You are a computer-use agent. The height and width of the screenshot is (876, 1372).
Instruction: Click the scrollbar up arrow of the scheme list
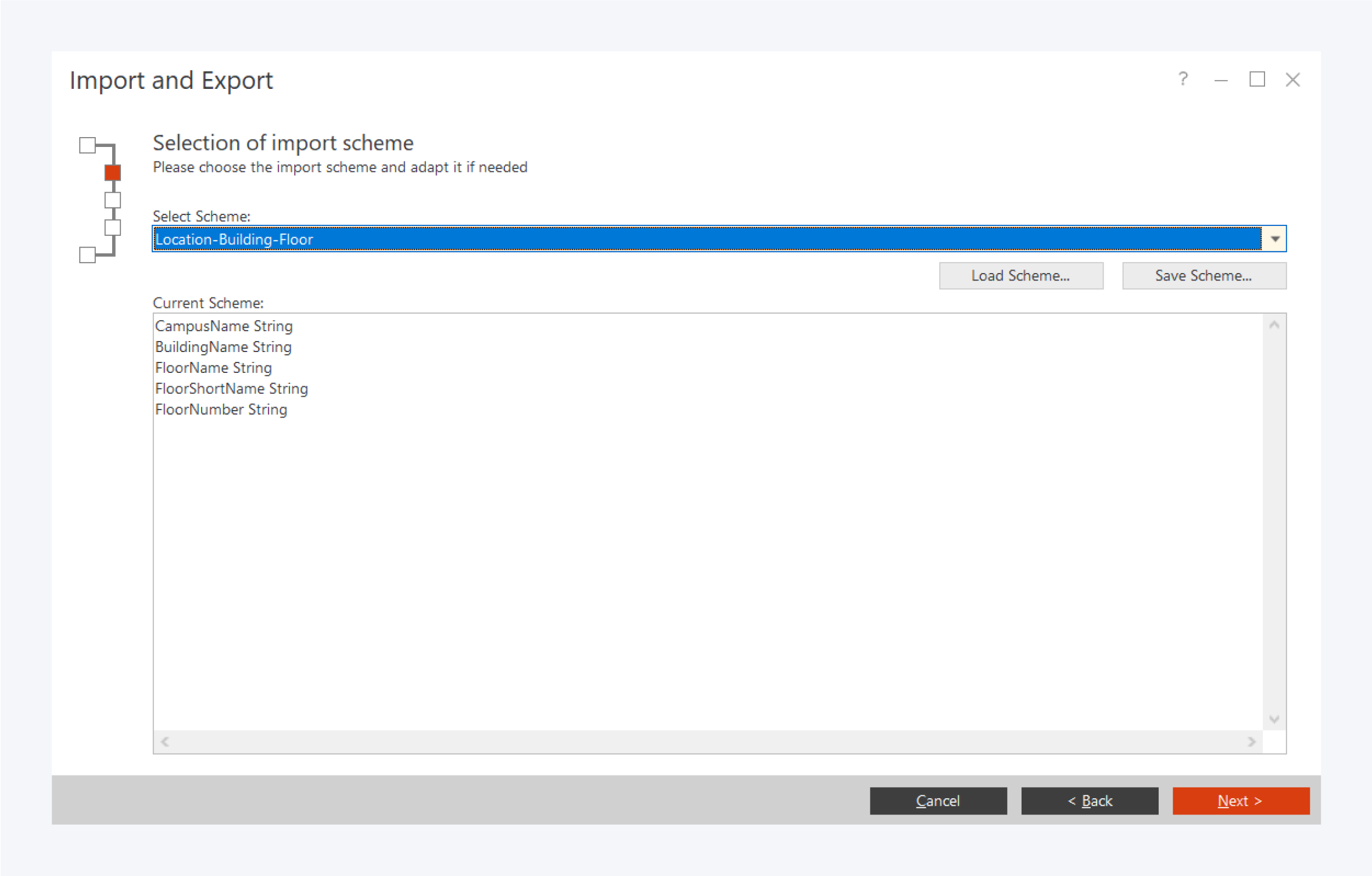pos(1274,324)
